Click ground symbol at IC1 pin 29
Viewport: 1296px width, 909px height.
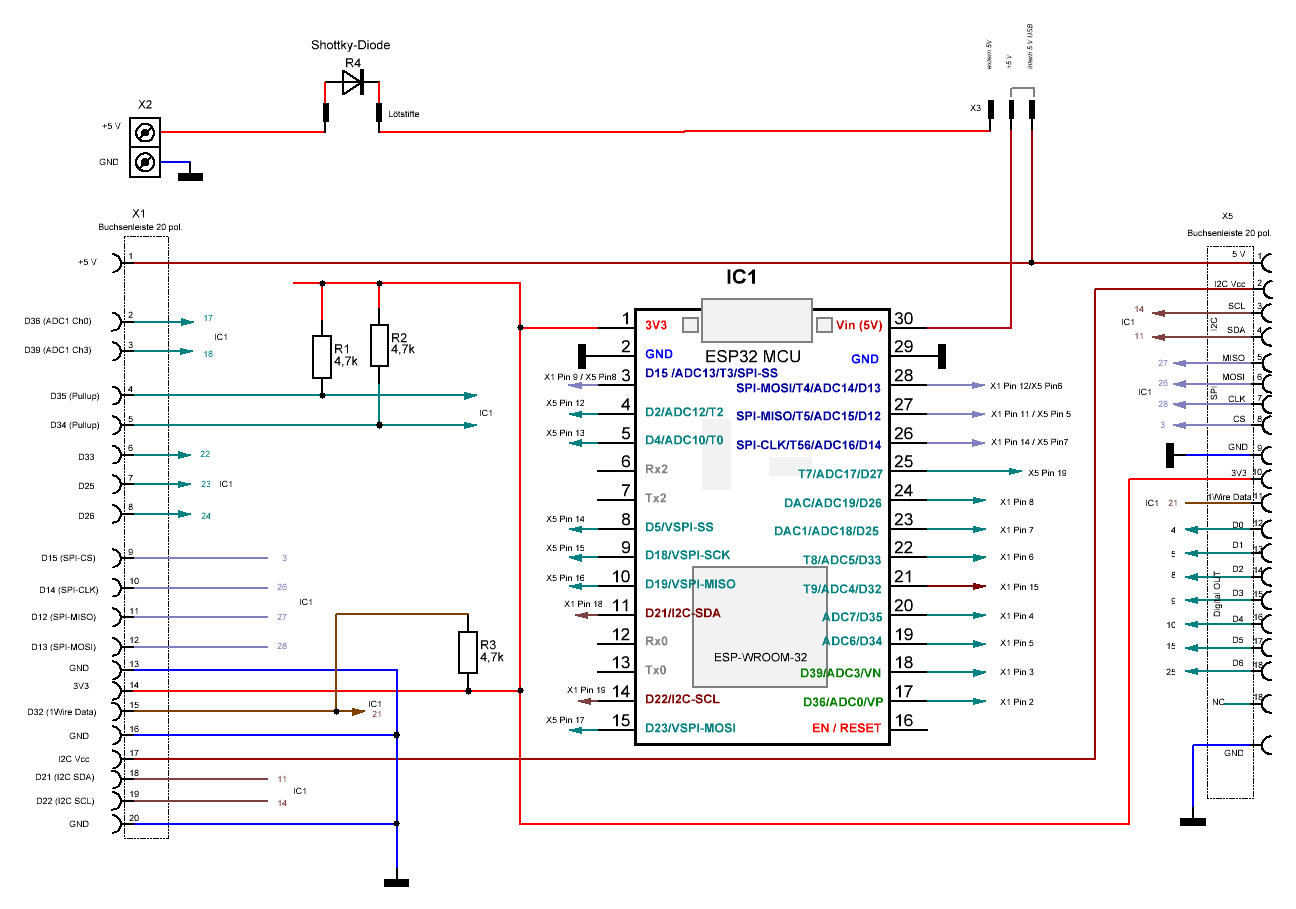click(x=941, y=355)
